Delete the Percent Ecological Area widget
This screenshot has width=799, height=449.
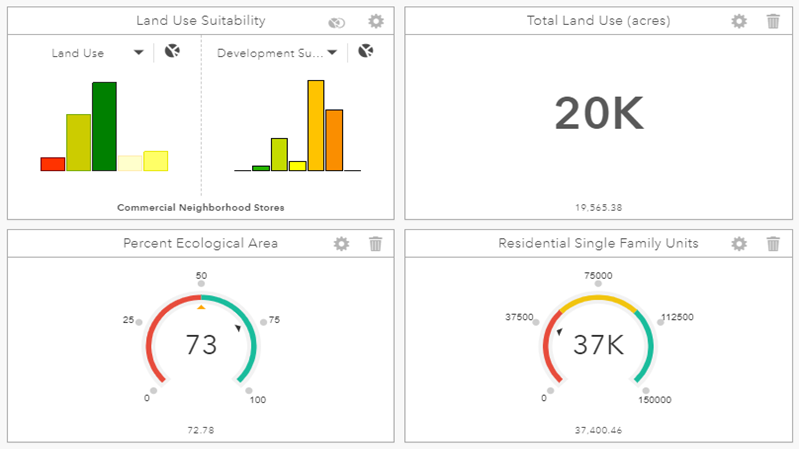coord(375,243)
